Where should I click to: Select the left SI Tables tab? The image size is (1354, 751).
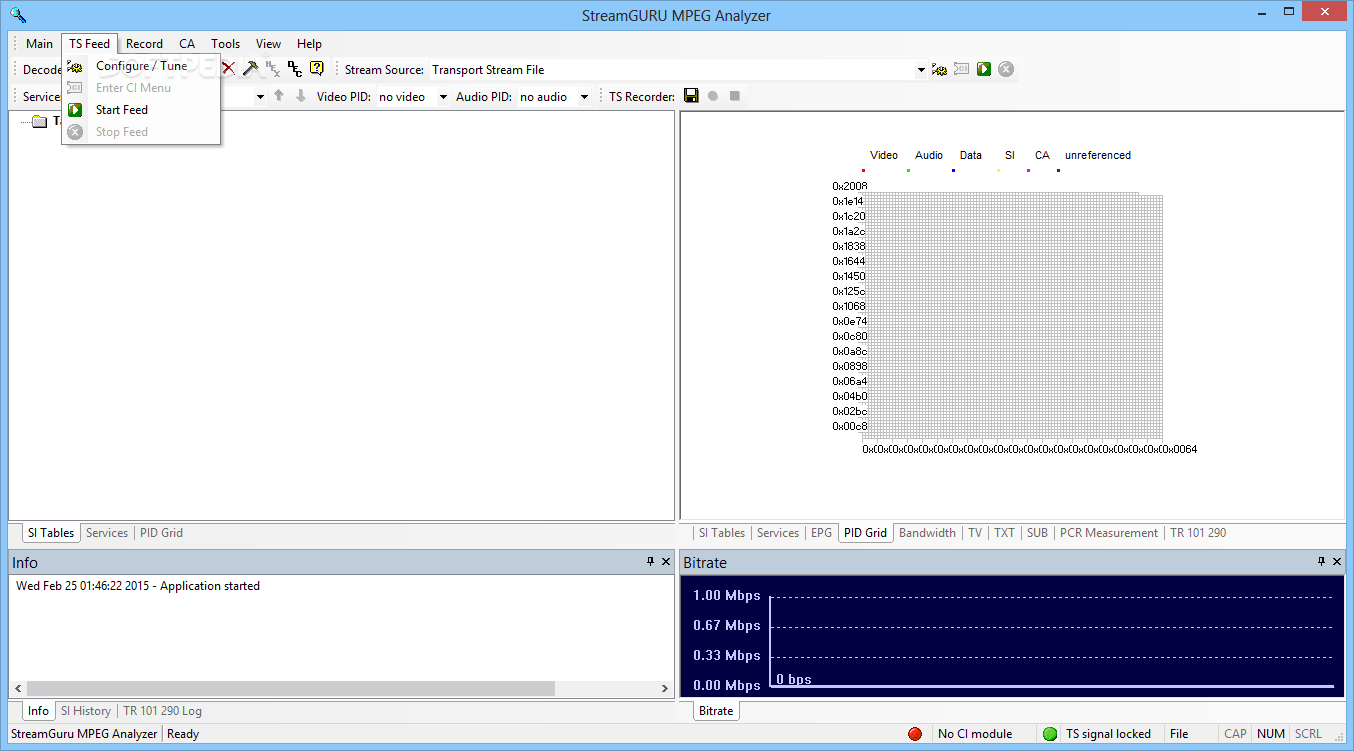point(51,533)
